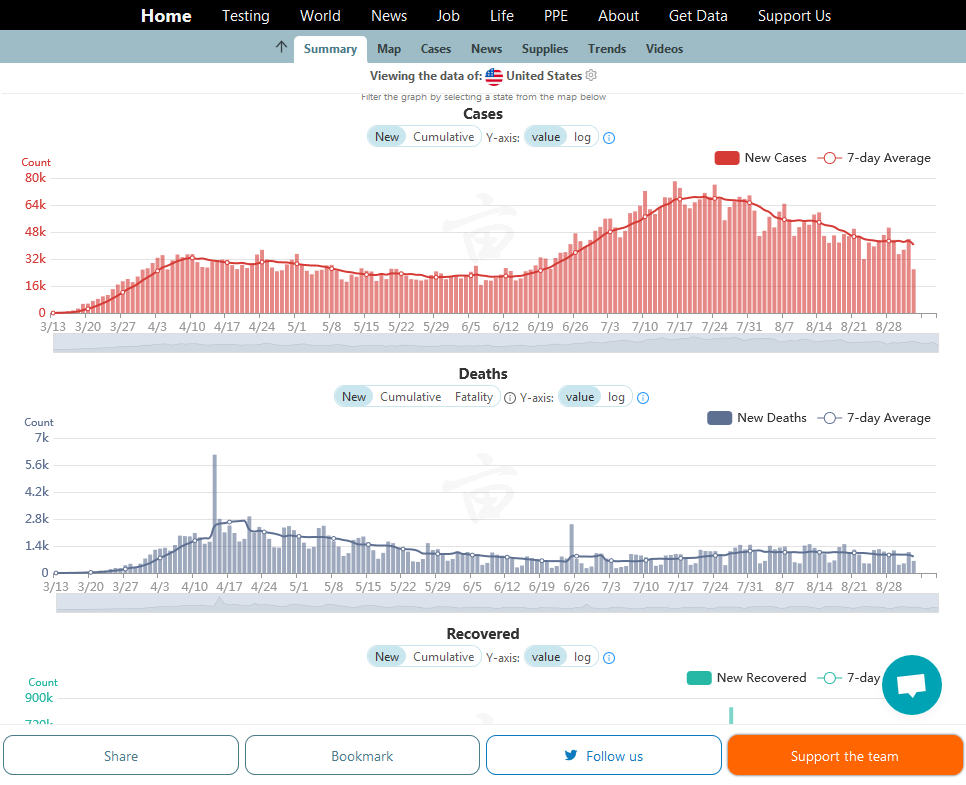Image resolution: width=966 pixels, height=785 pixels.
Task: Open the Trends tab
Action: pos(607,49)
